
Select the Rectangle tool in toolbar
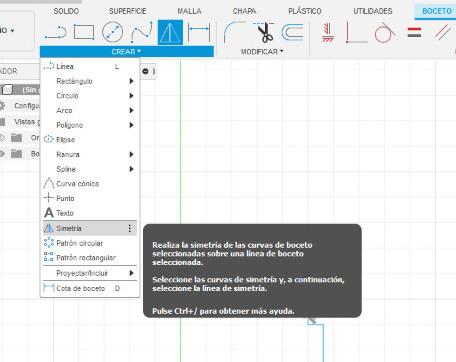pyautogui.click(x=84, y=32)
